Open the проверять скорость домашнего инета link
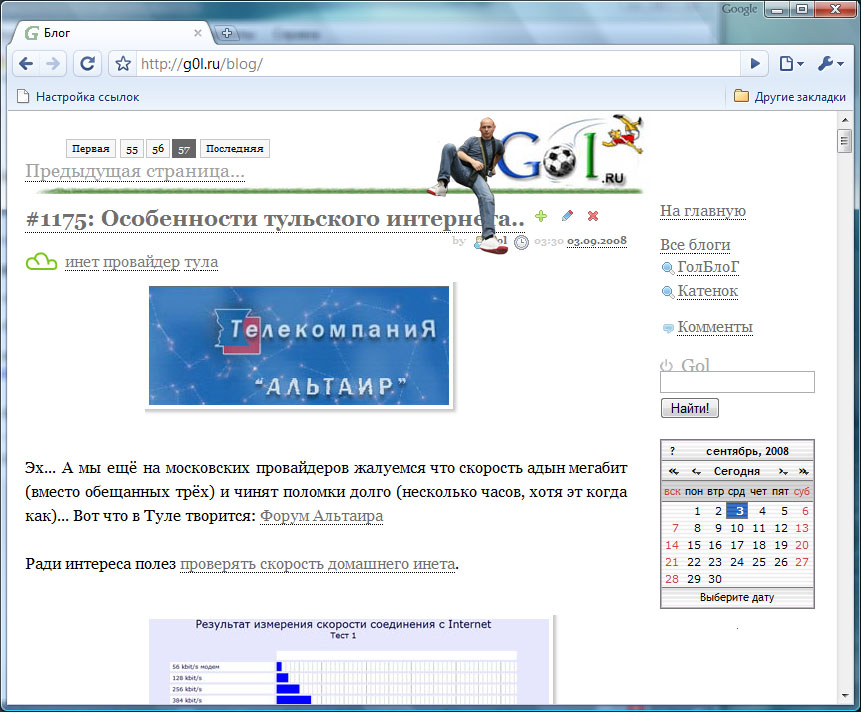Image resolution: width=861 pixels, height=712 pixels. click(318, 564)
